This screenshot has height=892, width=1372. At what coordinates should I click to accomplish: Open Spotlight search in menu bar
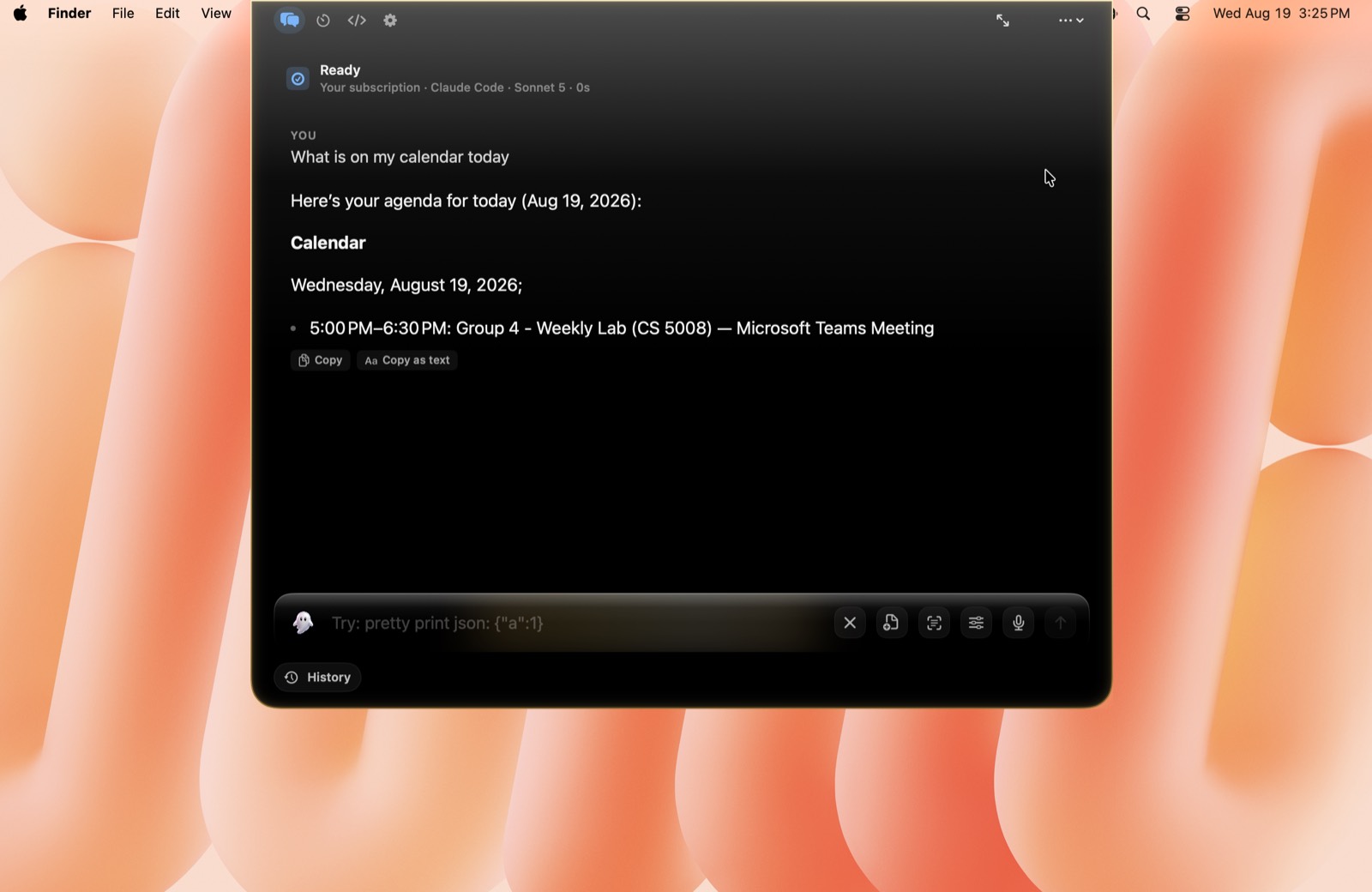tap(1143, 13)
